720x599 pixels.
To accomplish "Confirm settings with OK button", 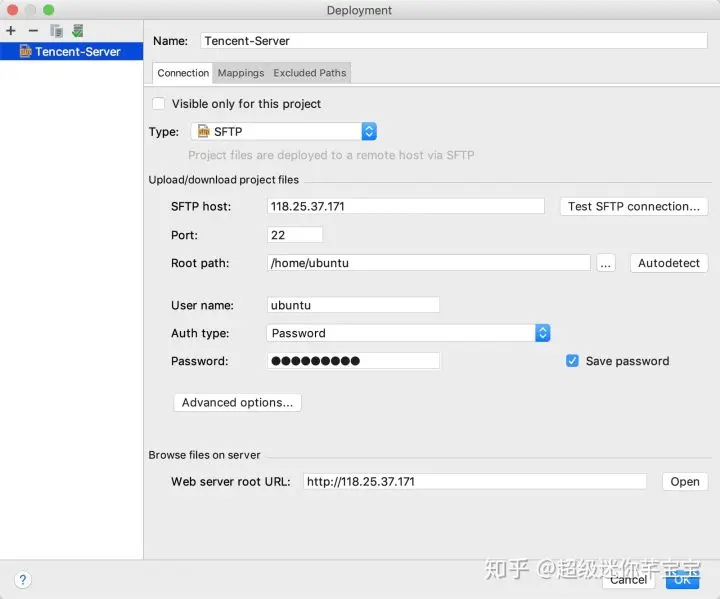I will [x=682, y=580].
